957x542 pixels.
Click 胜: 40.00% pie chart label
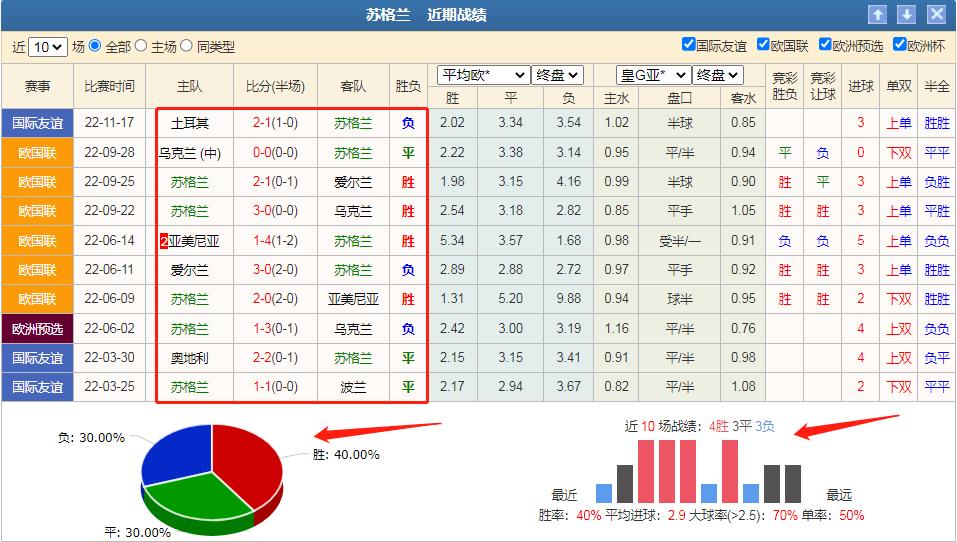click(x=346, y=455)
